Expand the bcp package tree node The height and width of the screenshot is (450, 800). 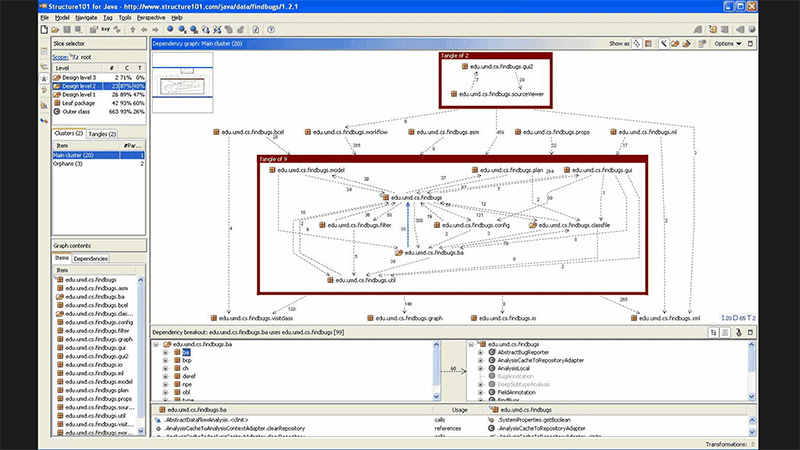[165, 360]
